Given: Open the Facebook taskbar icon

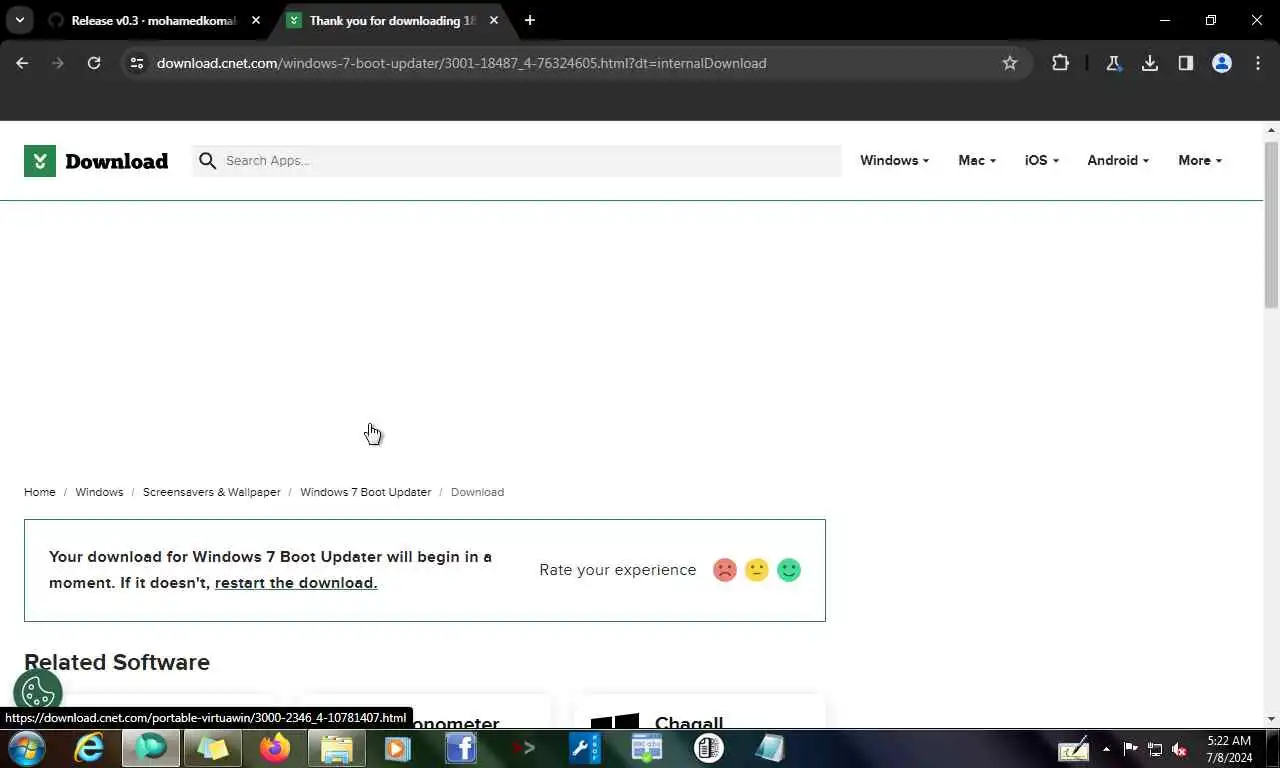Looking at the screenshot, I should [460, 748].
